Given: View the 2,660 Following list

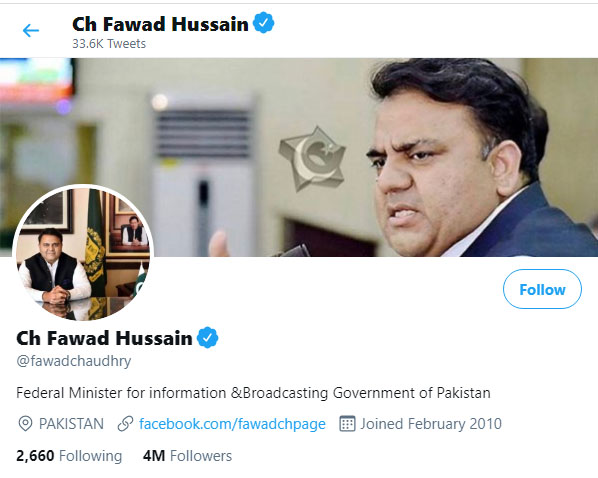Looking at the screenshot, I should pos(69,456).
